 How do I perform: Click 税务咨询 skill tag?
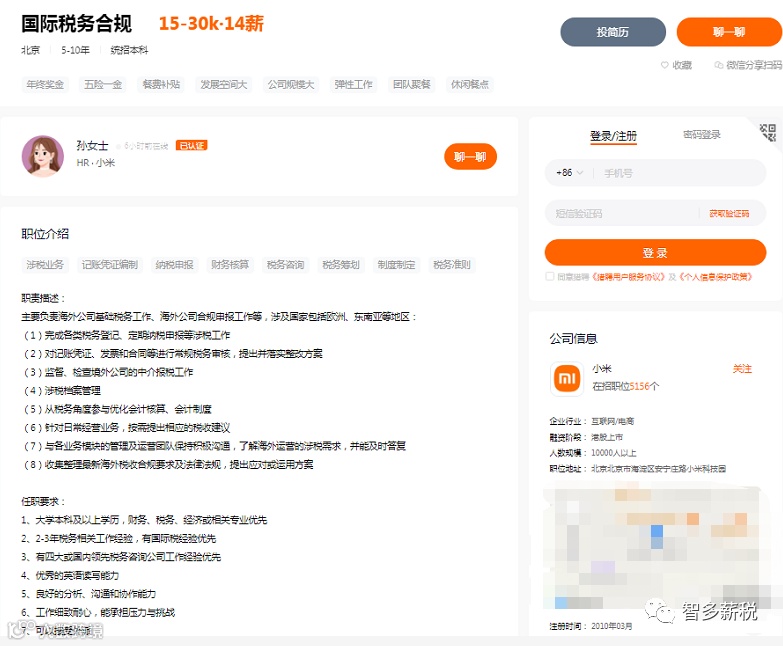[x=285, y=265]
